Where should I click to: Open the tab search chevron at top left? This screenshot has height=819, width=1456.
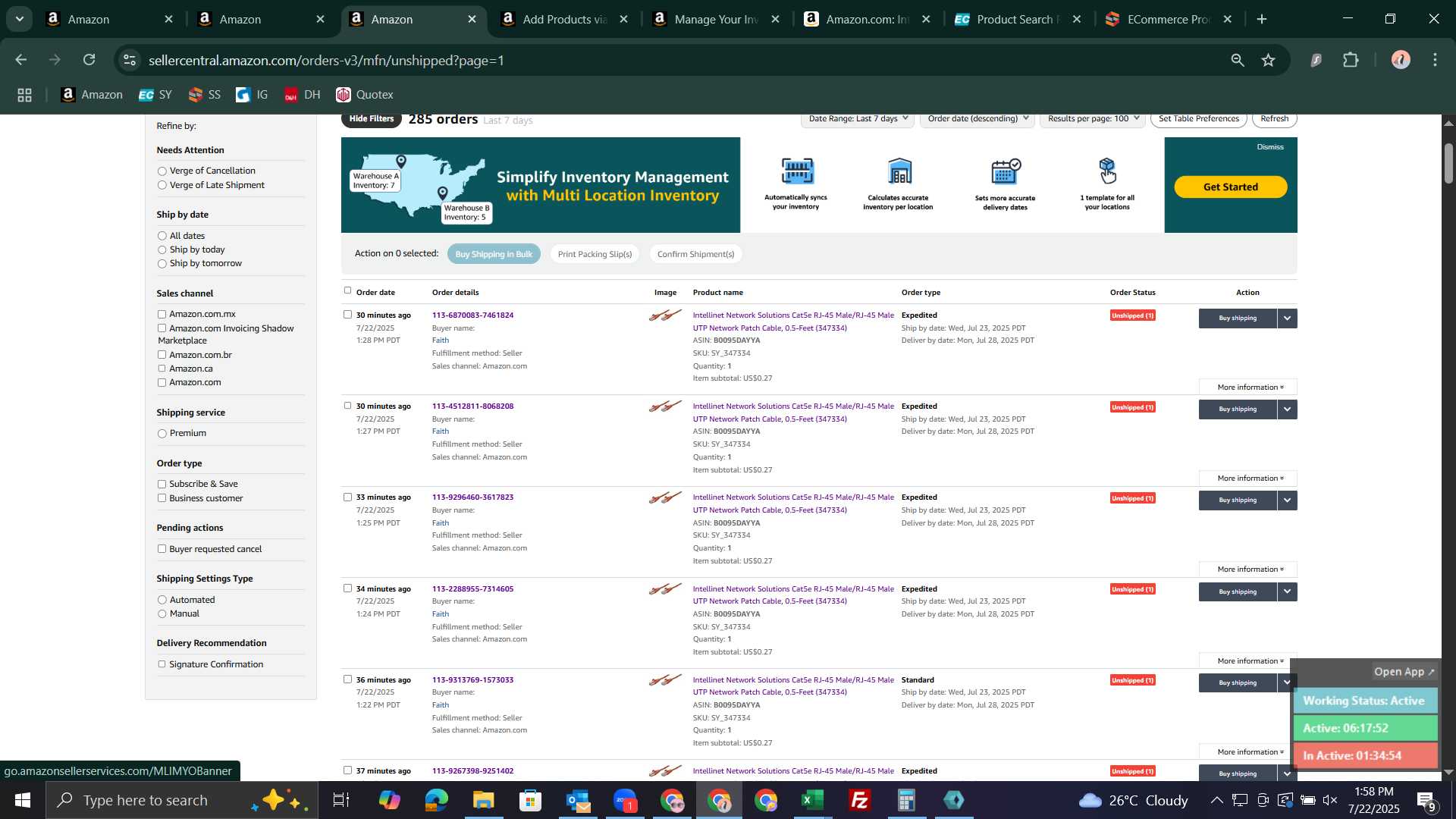(x=20, y=19)
